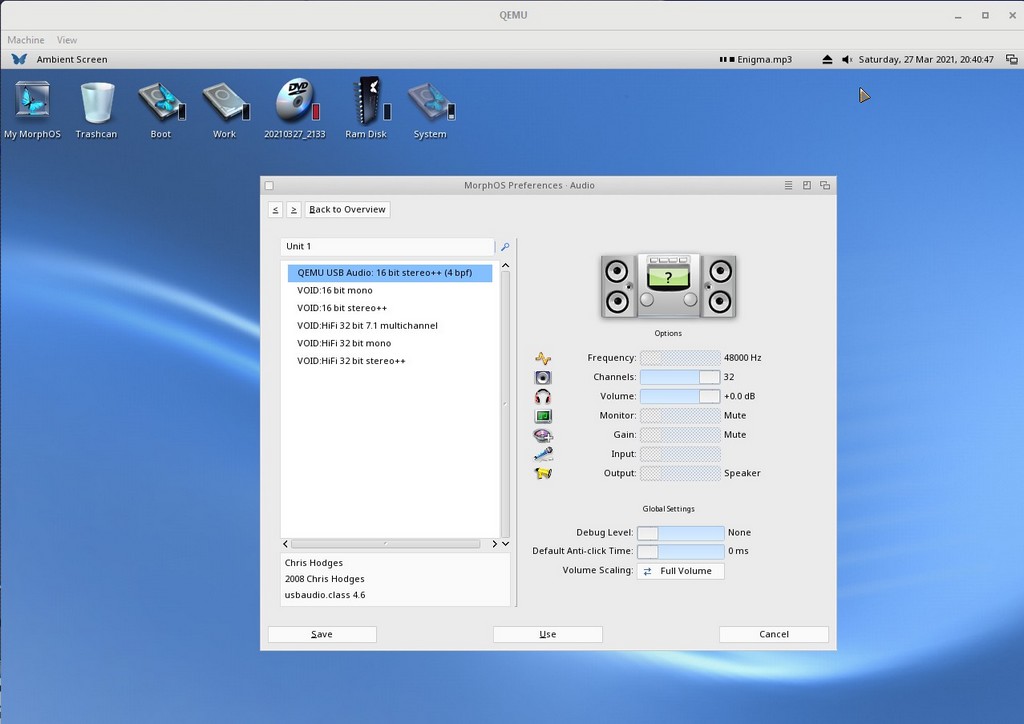
Task: Click the speaker volume icon in top bar
Action: pyautogui.click(x=847, y=60)
